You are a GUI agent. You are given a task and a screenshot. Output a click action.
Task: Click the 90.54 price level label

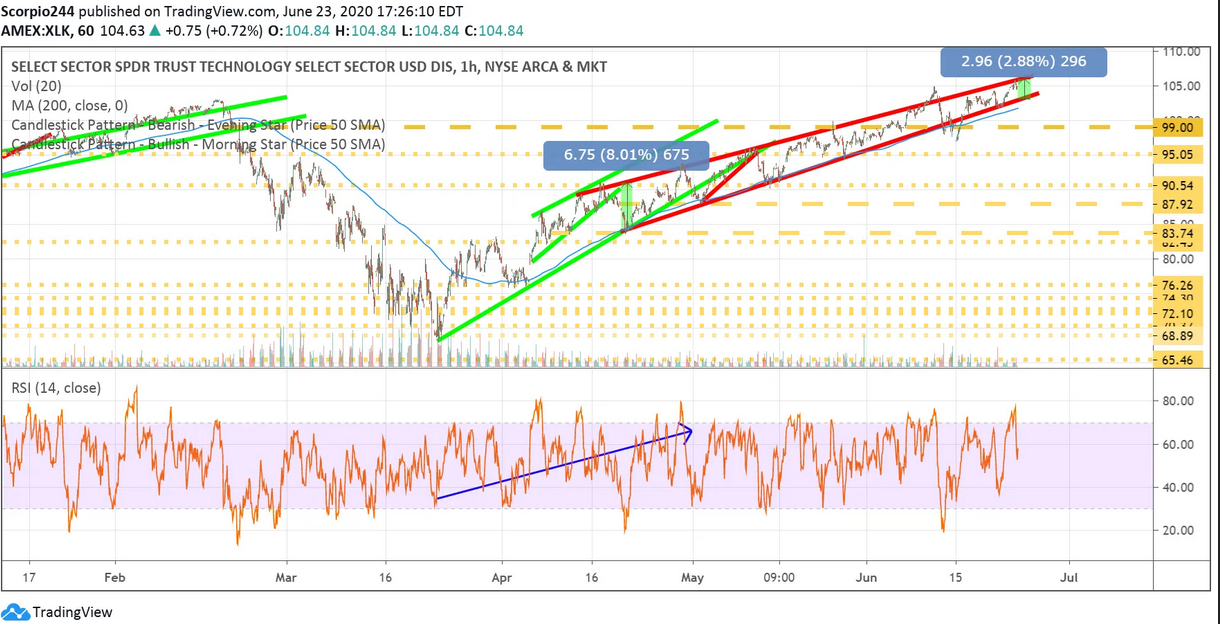coord(1177,186)
